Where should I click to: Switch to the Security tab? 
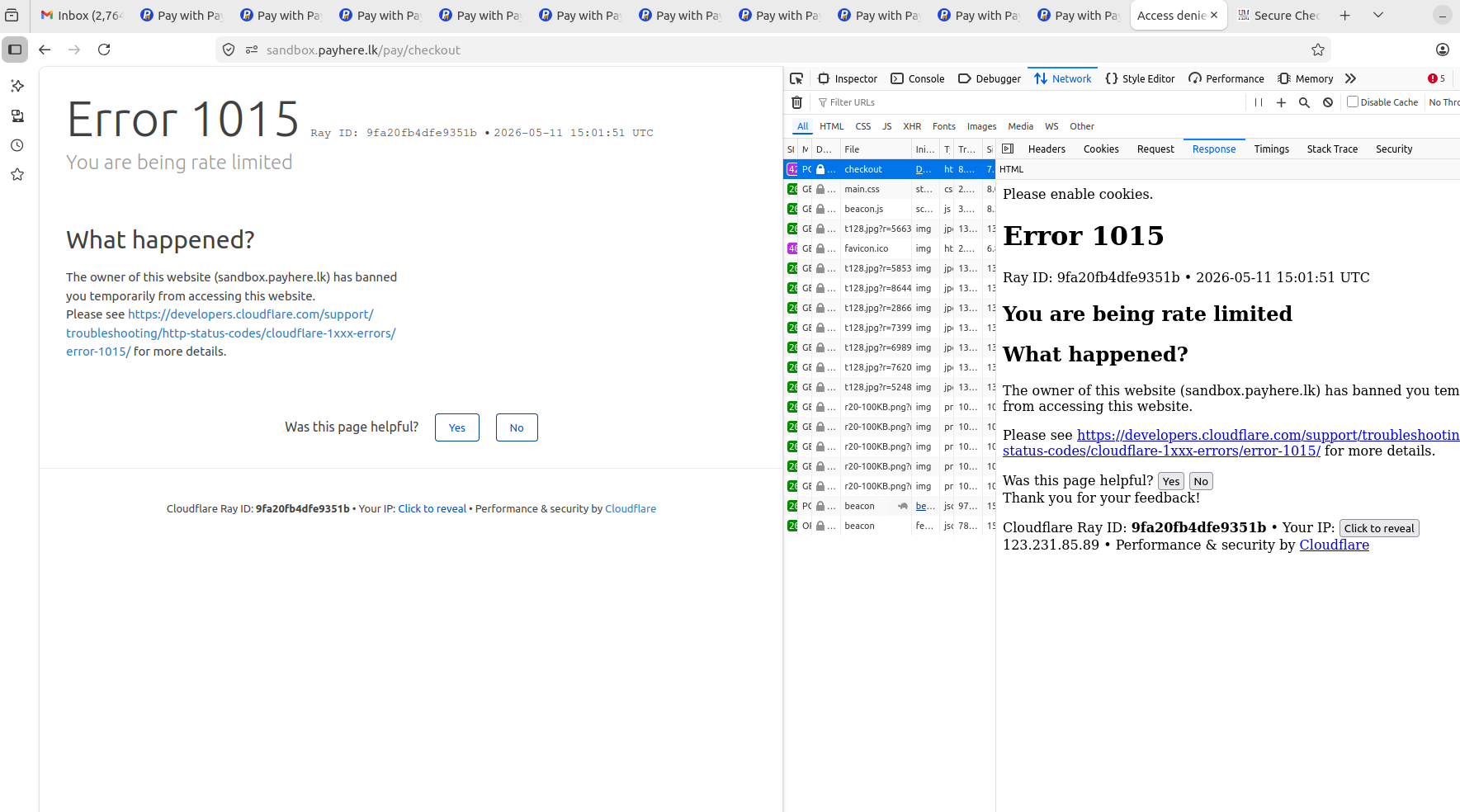(1394, 149)
